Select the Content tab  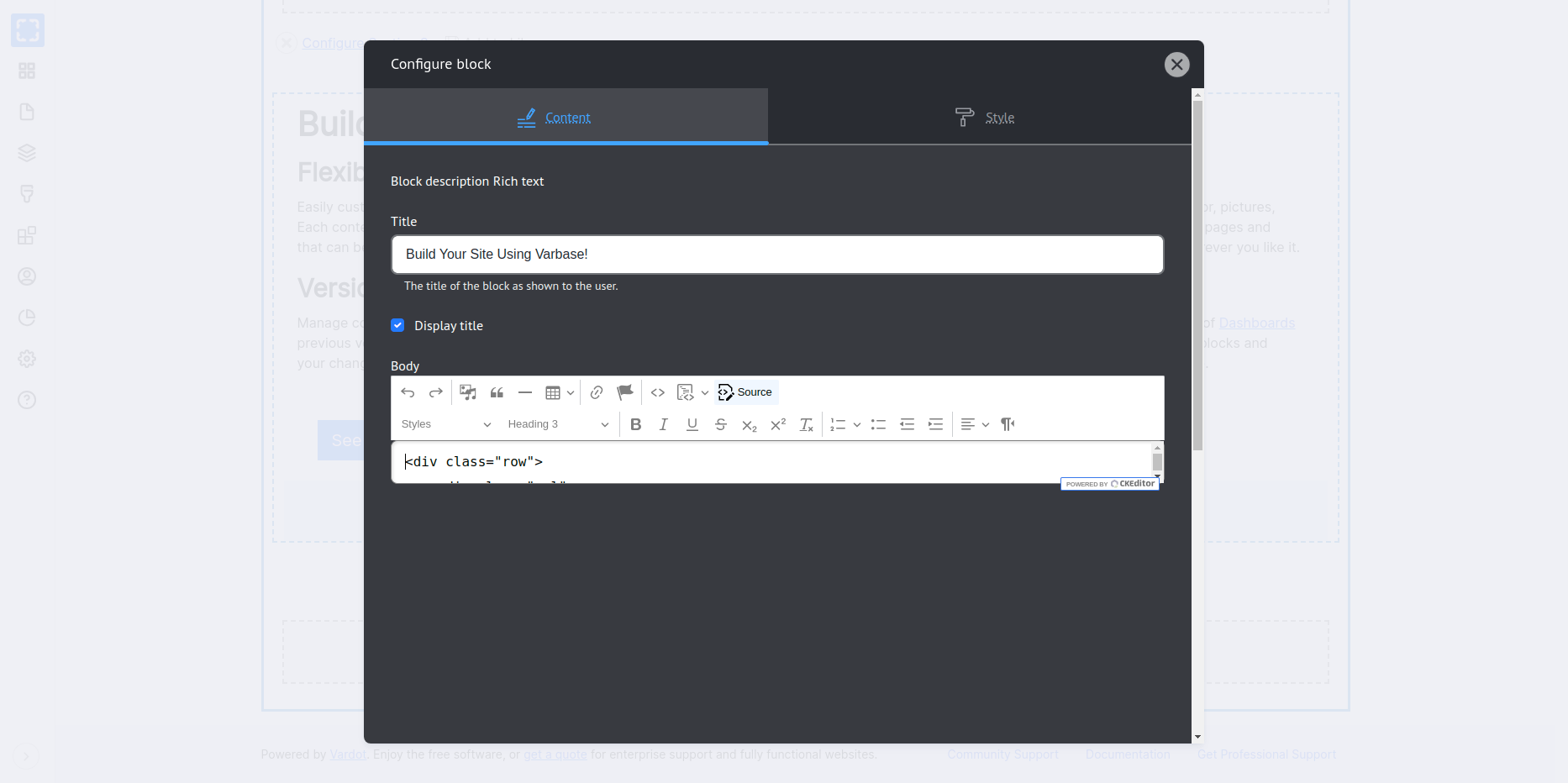coord(555,118)
